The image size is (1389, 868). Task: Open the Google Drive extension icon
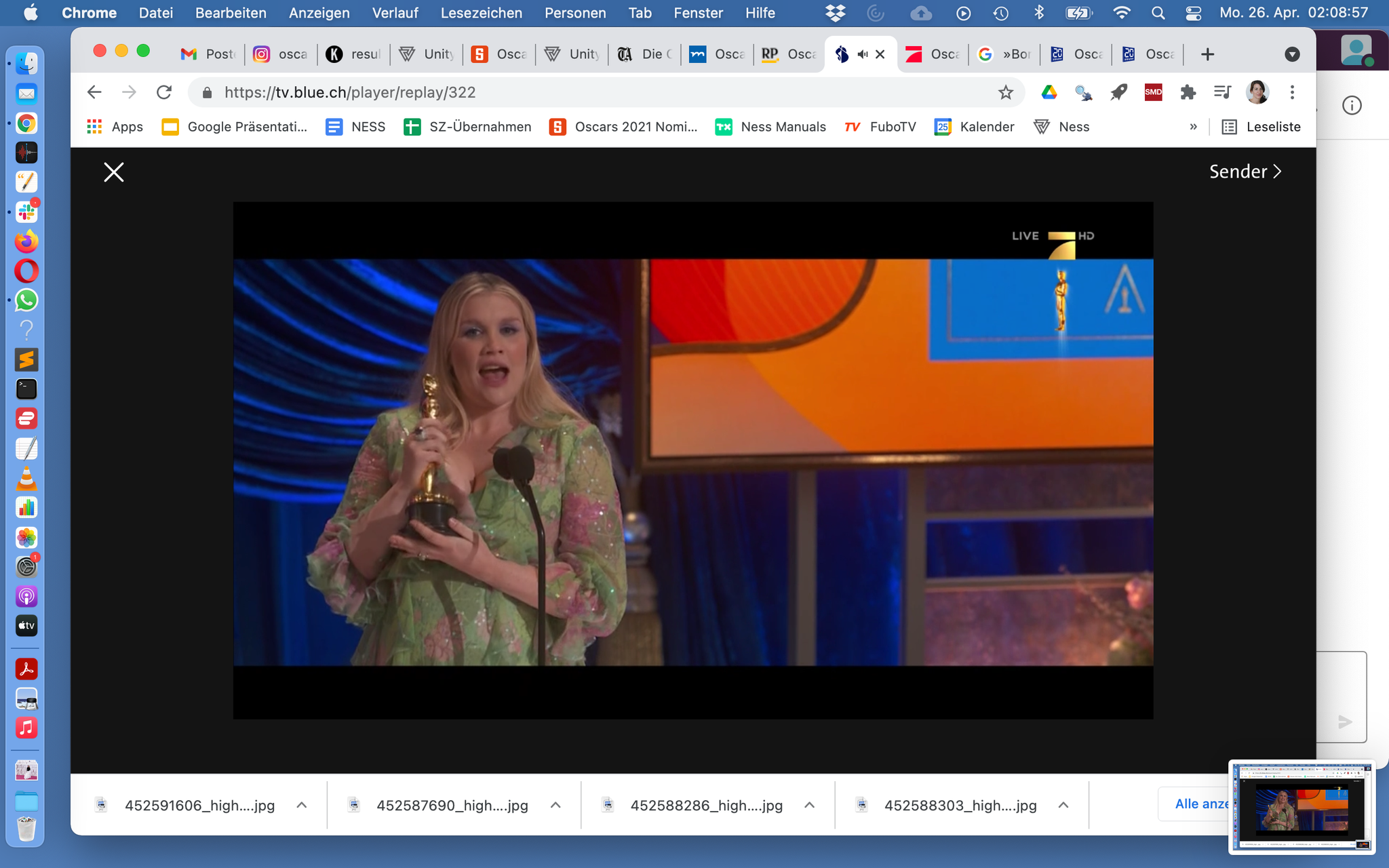click(x=1049, y=92)
